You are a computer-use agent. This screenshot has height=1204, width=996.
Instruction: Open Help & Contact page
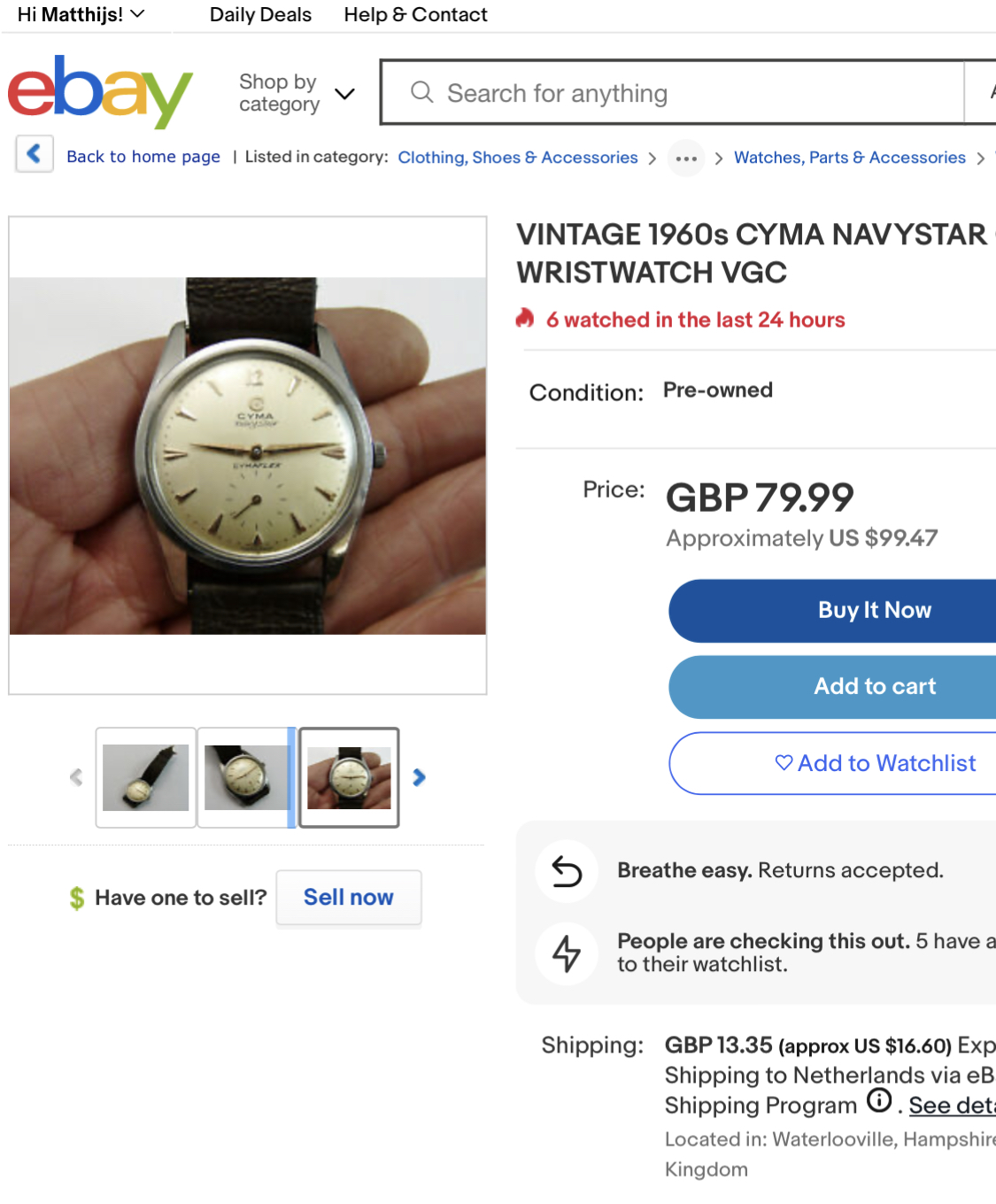[415, 14]
